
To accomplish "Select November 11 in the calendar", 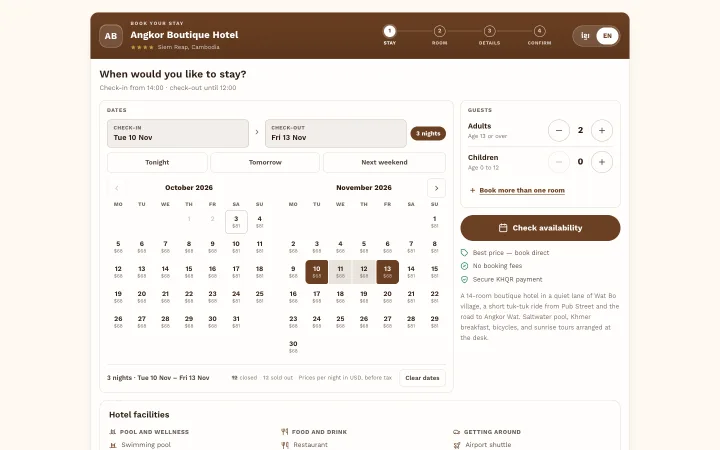I will pyautogui.click(x=340, y=272).
